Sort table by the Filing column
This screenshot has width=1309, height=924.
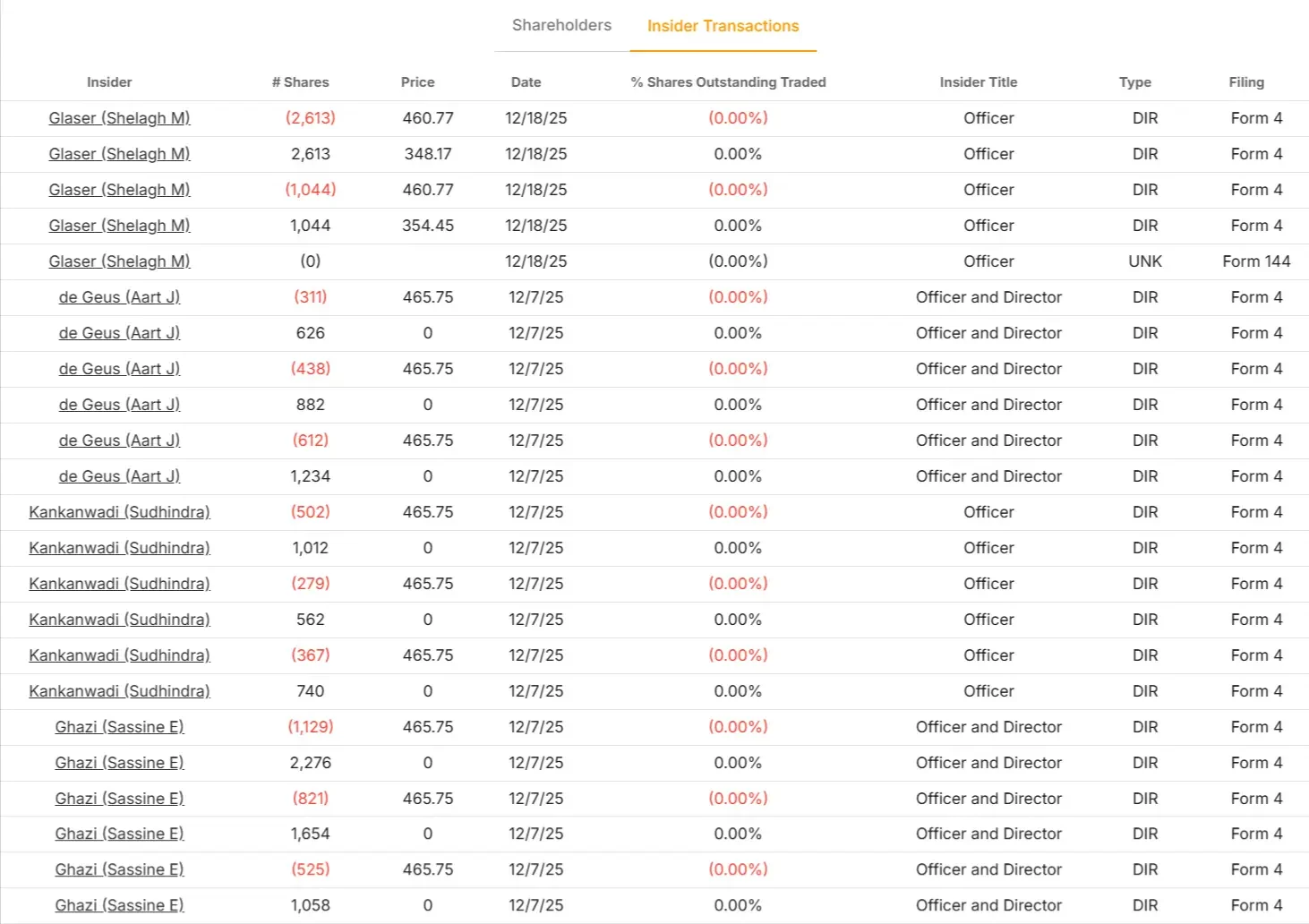pos(1245,81)
